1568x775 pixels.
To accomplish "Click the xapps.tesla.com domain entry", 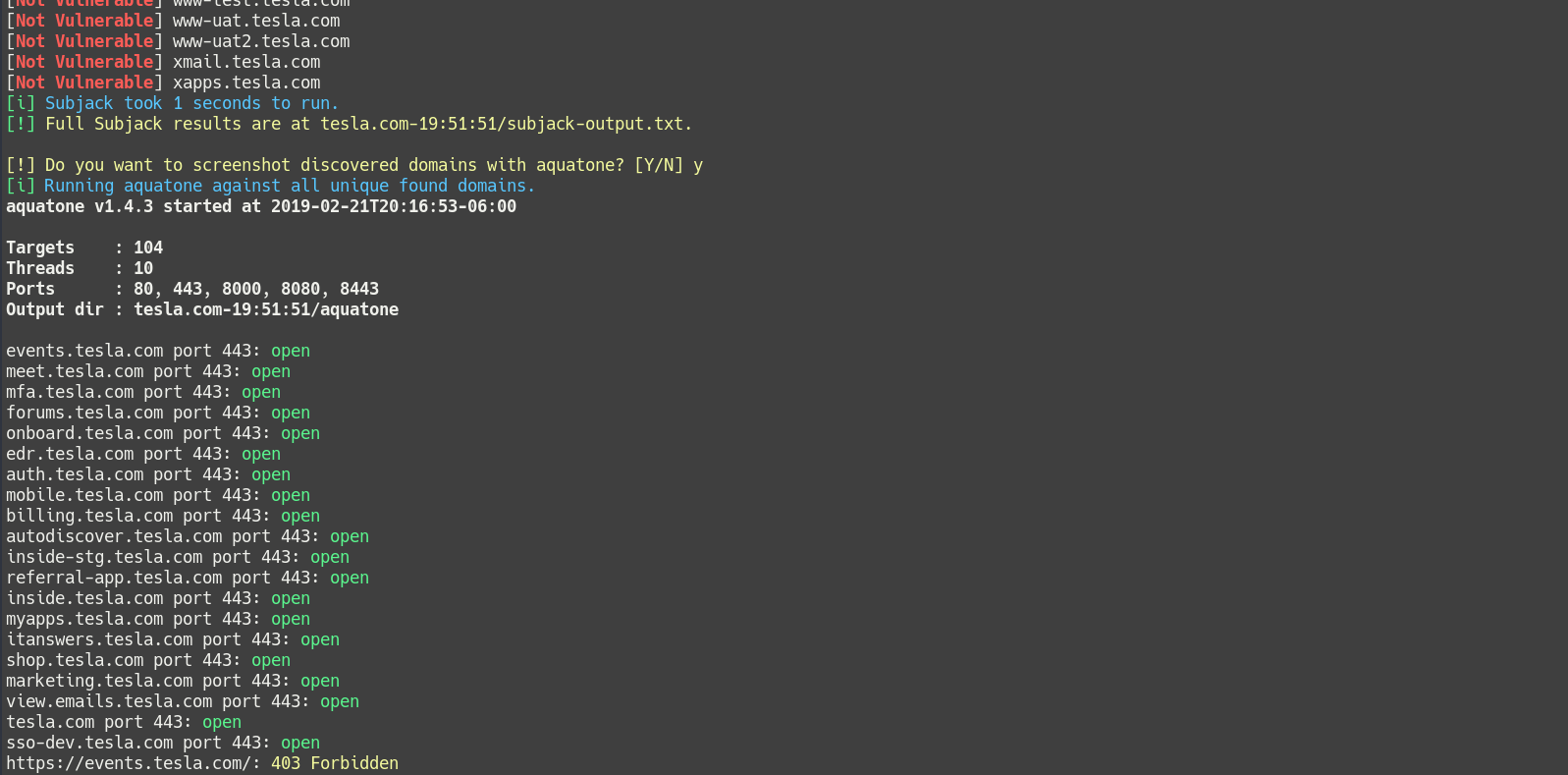I will 246,83.
